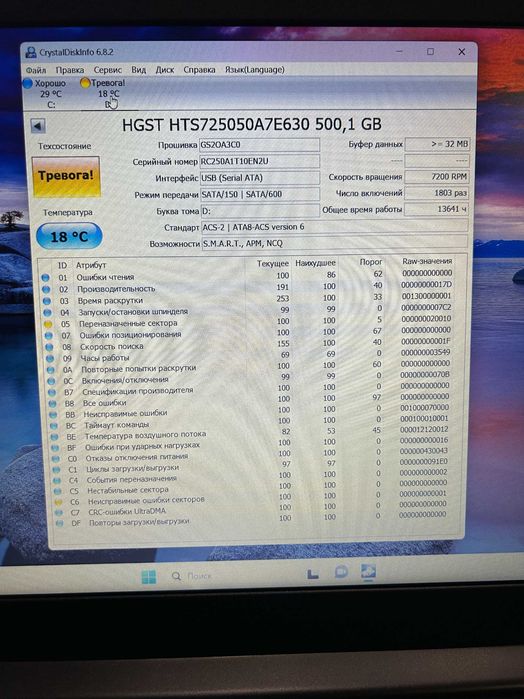Screen dimensions: 524x699
Task: Click status icon for 01 Ошибки чтения
Action: 45,277
